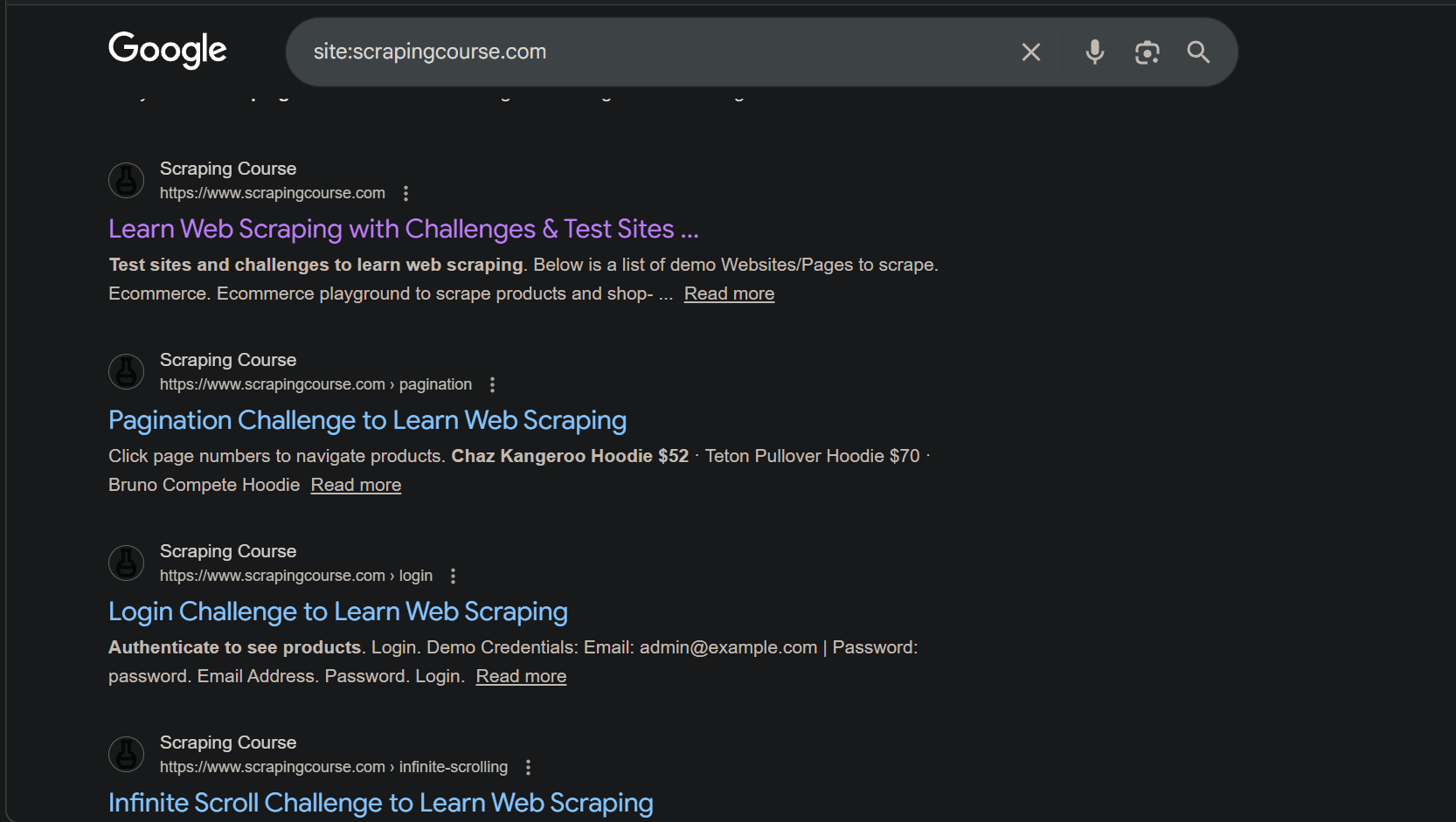Open search by image camera icon

(x=1147, y=52)
